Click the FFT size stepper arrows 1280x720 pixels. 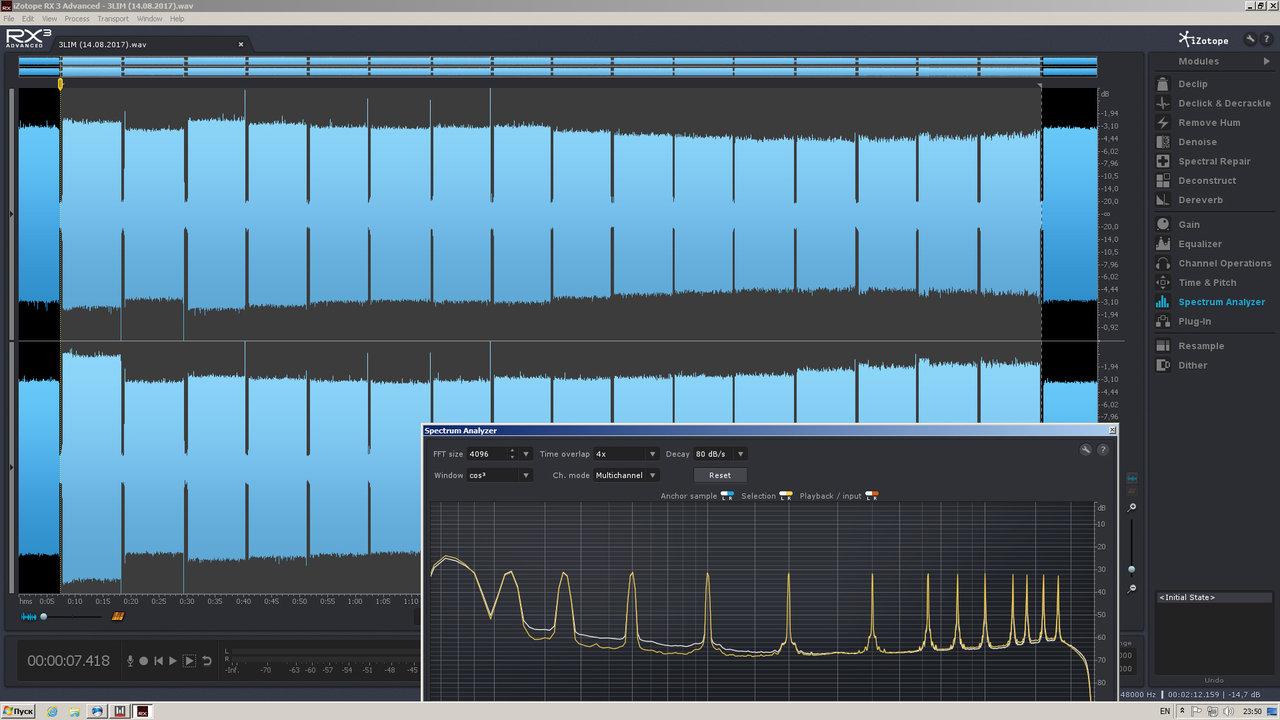[x=512, y=454]
